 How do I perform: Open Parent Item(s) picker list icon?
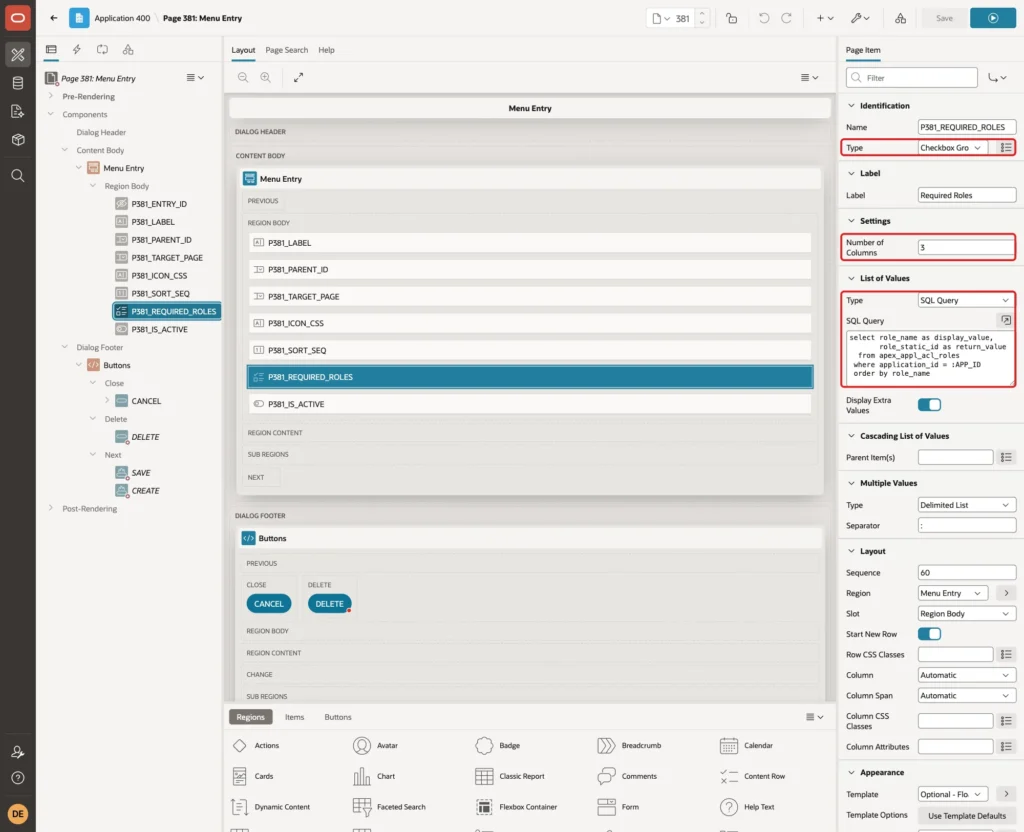click(1006, 457)
